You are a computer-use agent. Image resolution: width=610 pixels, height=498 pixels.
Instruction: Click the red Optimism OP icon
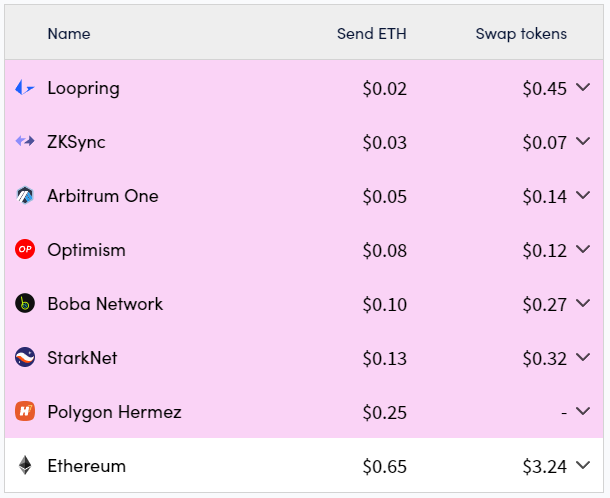click(25, 249)
